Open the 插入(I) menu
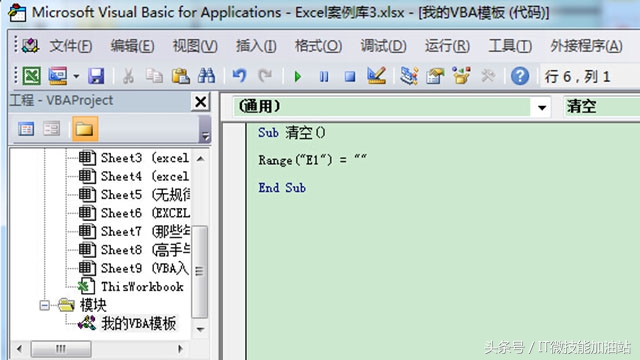 (256, 46)
